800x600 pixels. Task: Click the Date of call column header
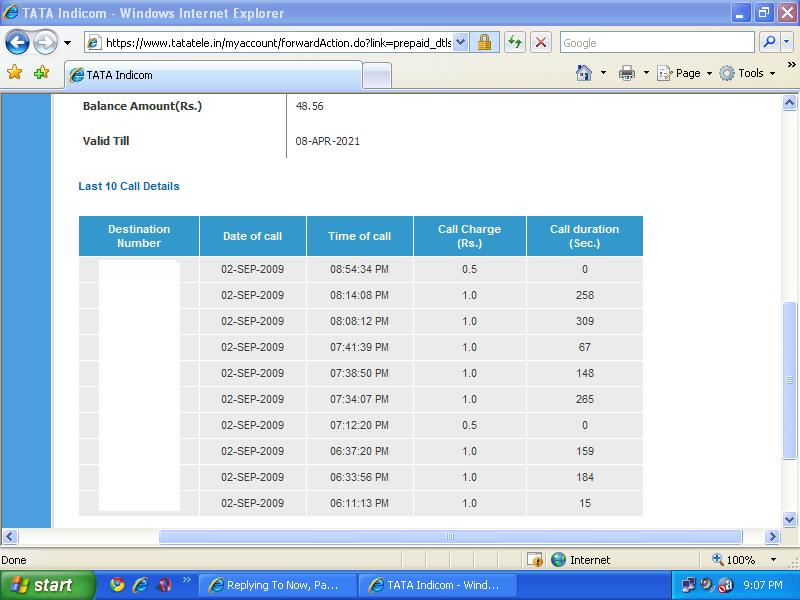point(253,236)
